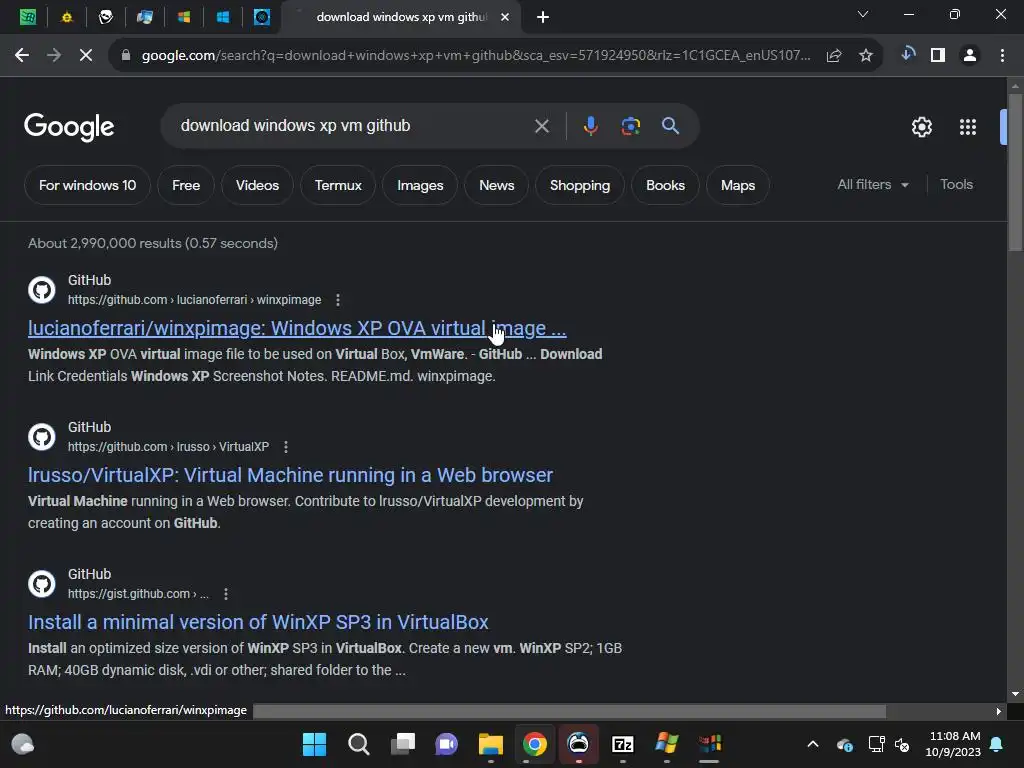The image size is (1024, 768).
Task: Click GitHub favicon of VirtualXP result
Action: pos(42,437)
